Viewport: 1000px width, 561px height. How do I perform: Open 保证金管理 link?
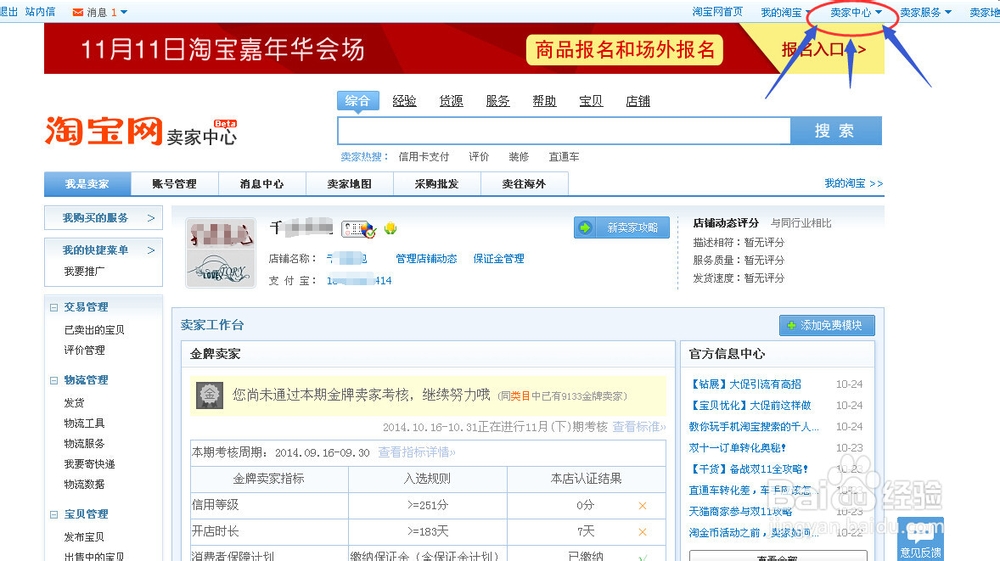pos(499,259)
